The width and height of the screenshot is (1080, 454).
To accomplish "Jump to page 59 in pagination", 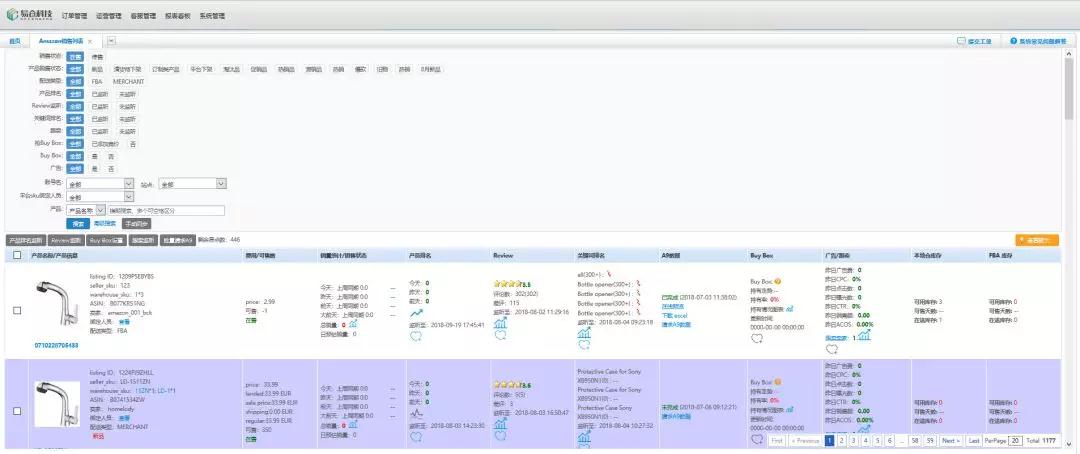I will 930,440.
